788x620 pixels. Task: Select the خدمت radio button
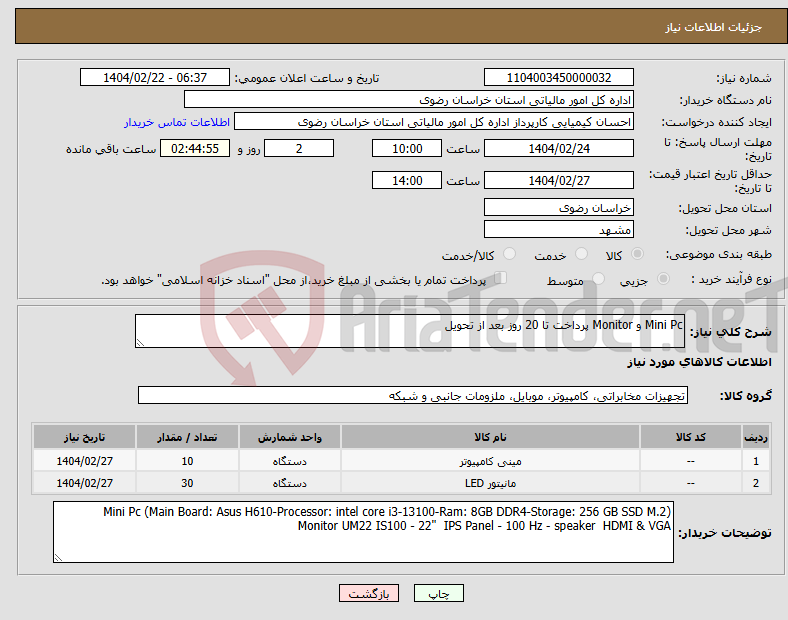coord(581,254)
